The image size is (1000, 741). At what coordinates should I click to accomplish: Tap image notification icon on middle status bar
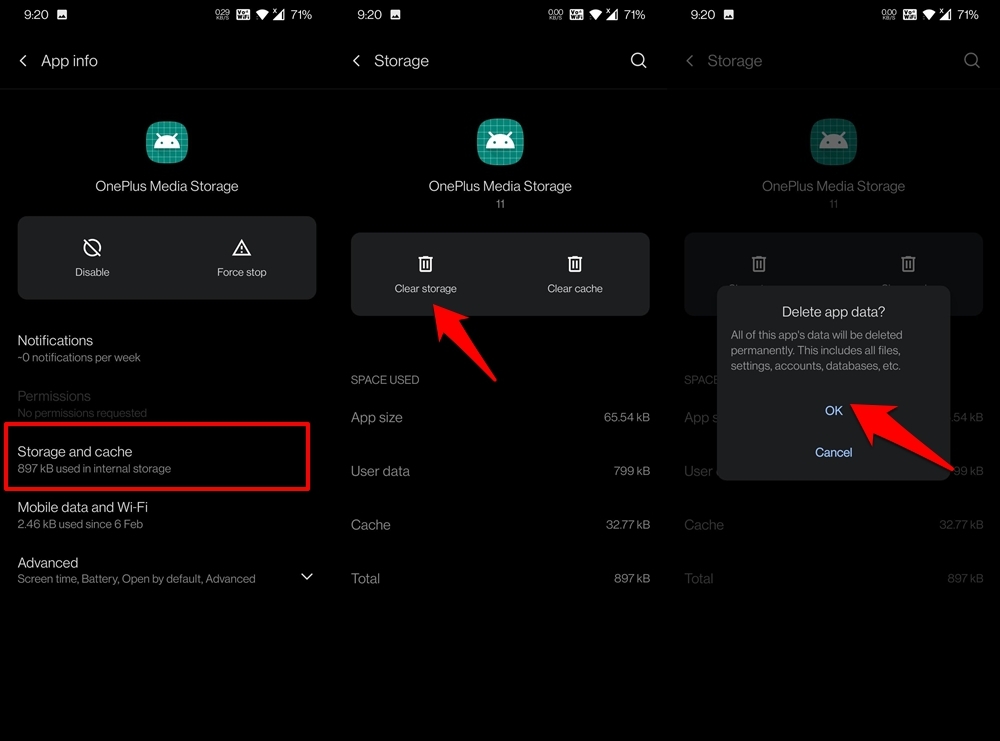point(395,14)
